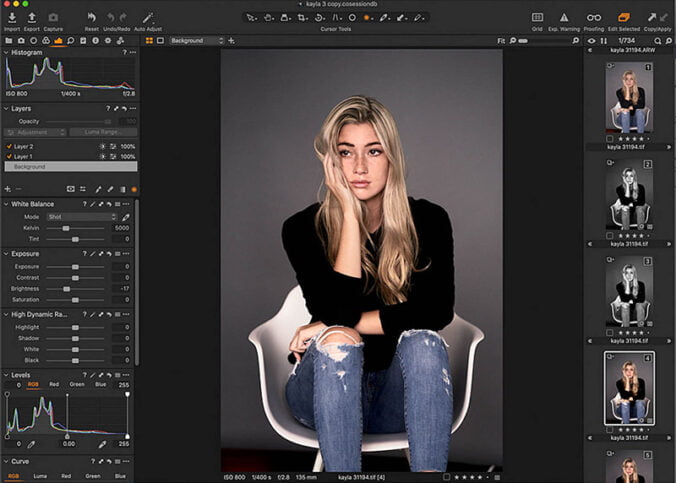
Task: Collapse the Levels panel
Action: (6, 375)
